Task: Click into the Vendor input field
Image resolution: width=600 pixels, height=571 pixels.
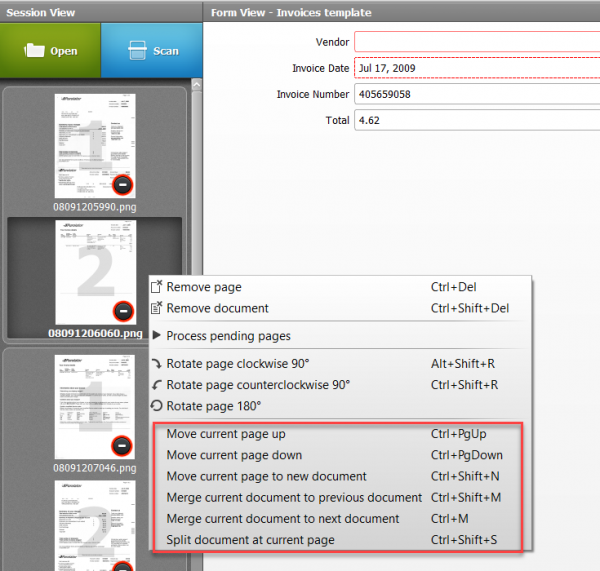Action: click(x=477, y=42)
